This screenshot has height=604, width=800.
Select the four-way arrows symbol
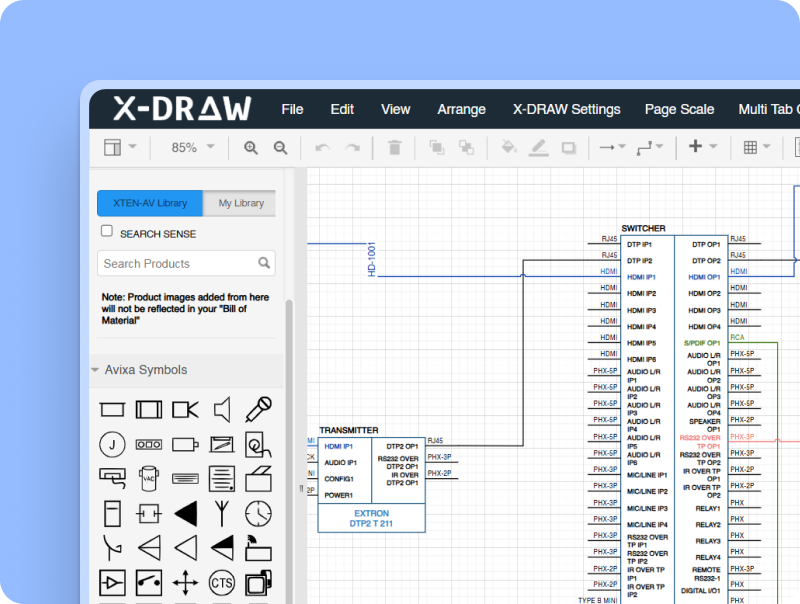[186, 583]
